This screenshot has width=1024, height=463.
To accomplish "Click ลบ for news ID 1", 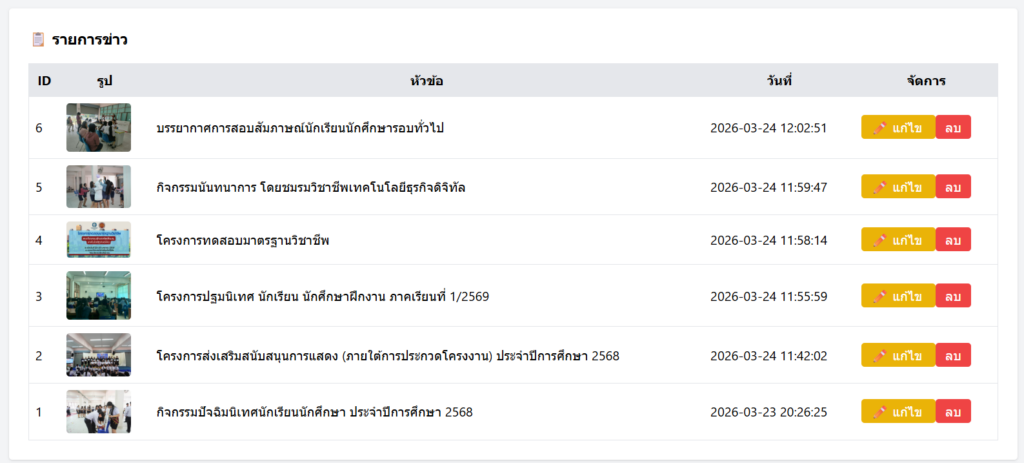I will coord(953,411).
